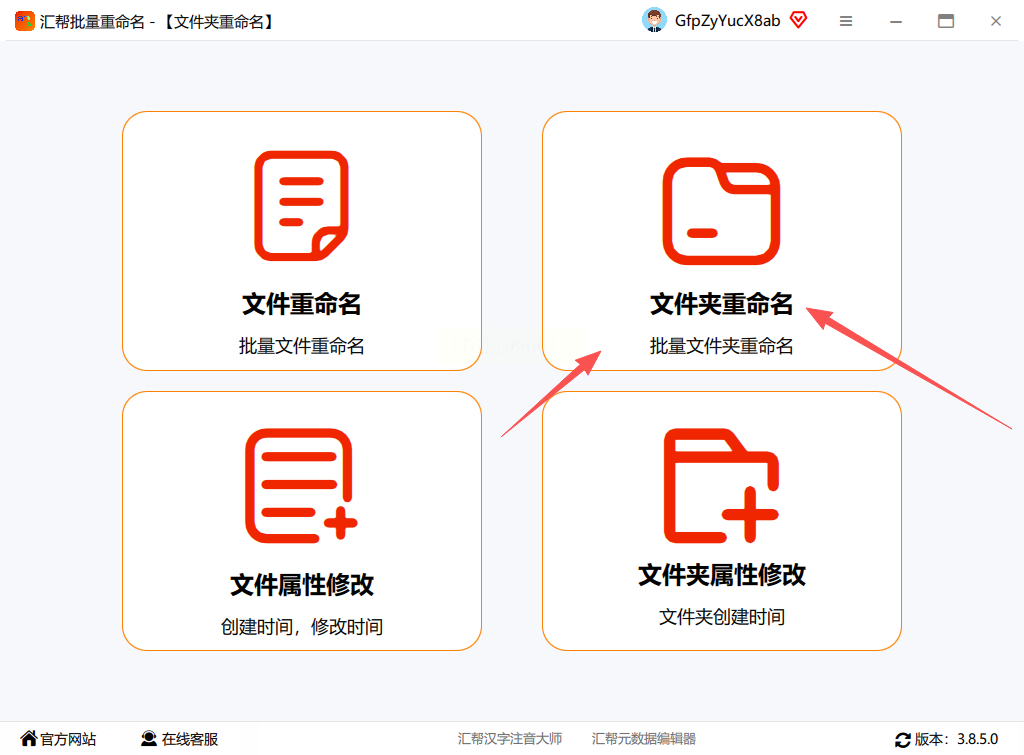Click the home icon beside 官方网站
The image size is (1024, 755).
click(x=28, y=738)
